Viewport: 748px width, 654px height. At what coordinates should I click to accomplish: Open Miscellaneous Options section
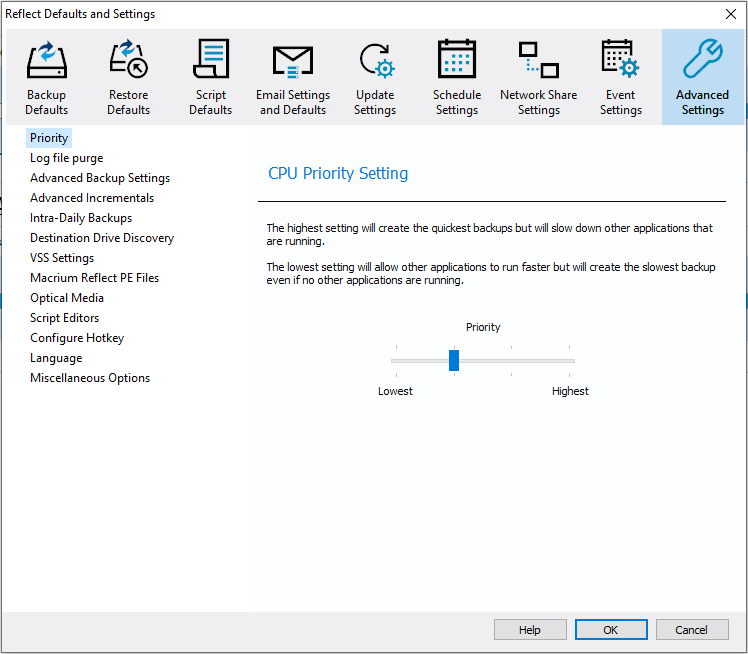coord(90,378)
